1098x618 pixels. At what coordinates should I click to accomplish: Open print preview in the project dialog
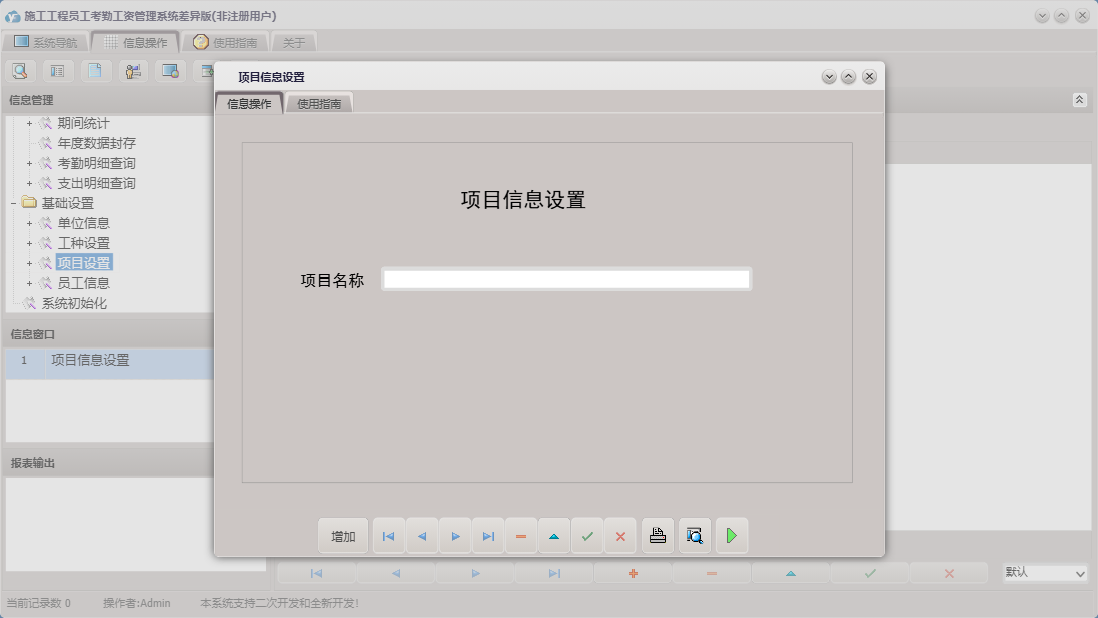click(694, 535)
